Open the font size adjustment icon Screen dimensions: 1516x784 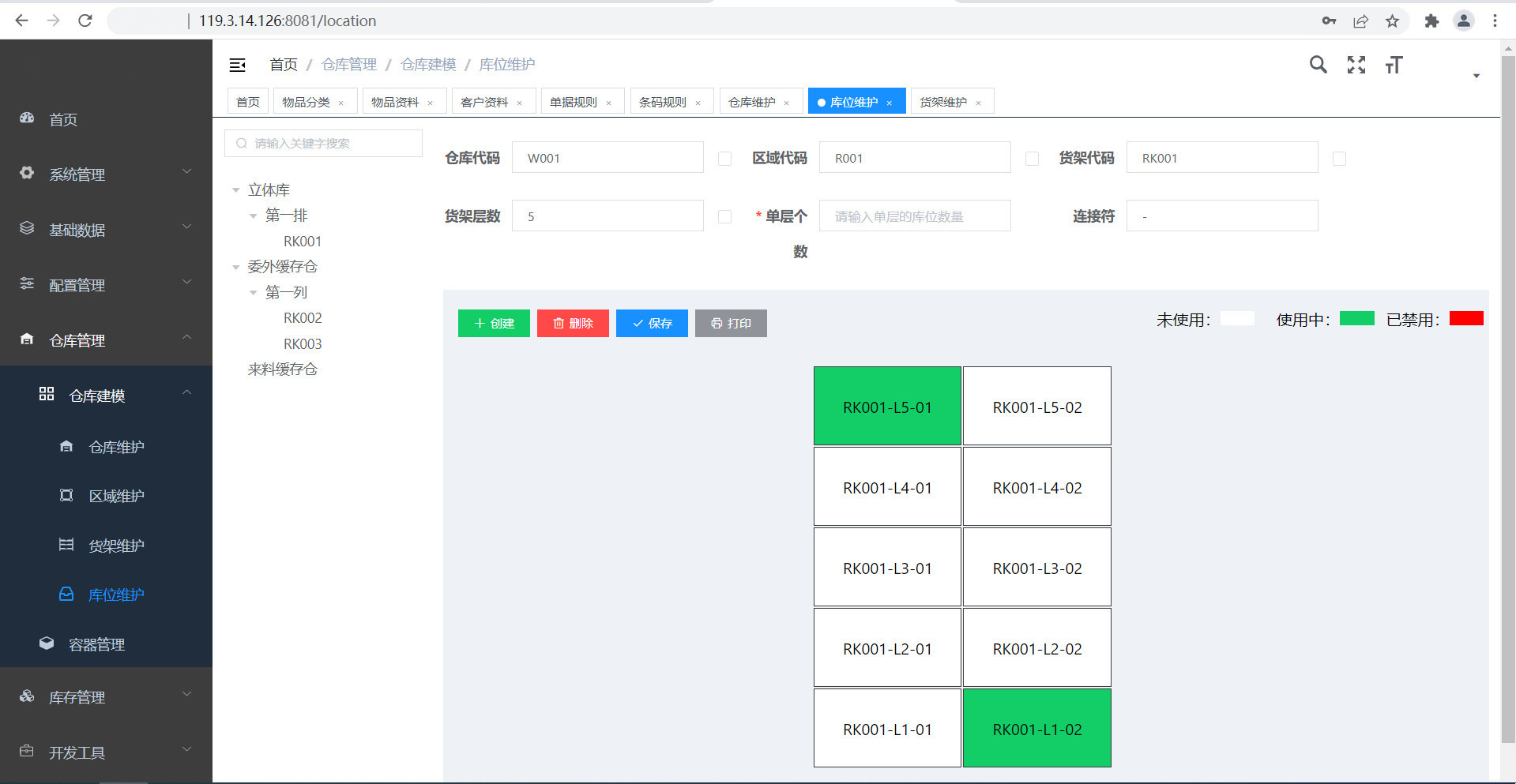coord(1394,65)
